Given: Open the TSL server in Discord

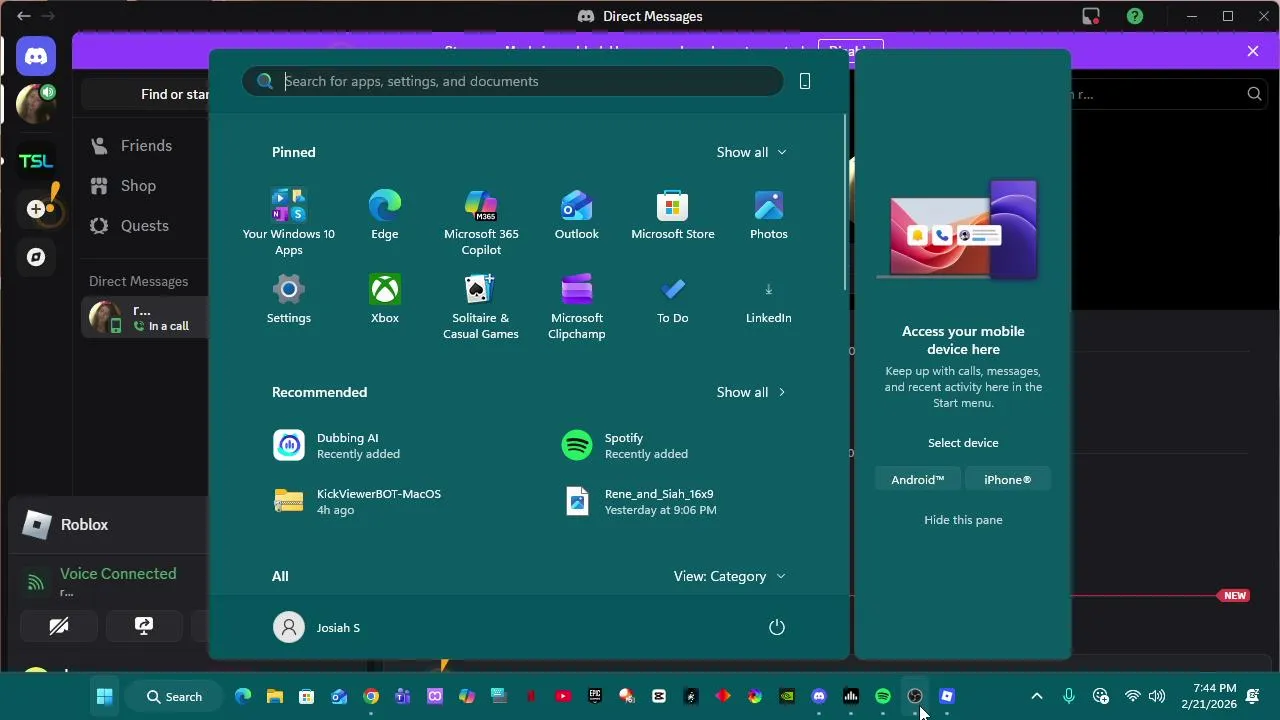Looking at the screenshot, I should [x=36, y=161].
